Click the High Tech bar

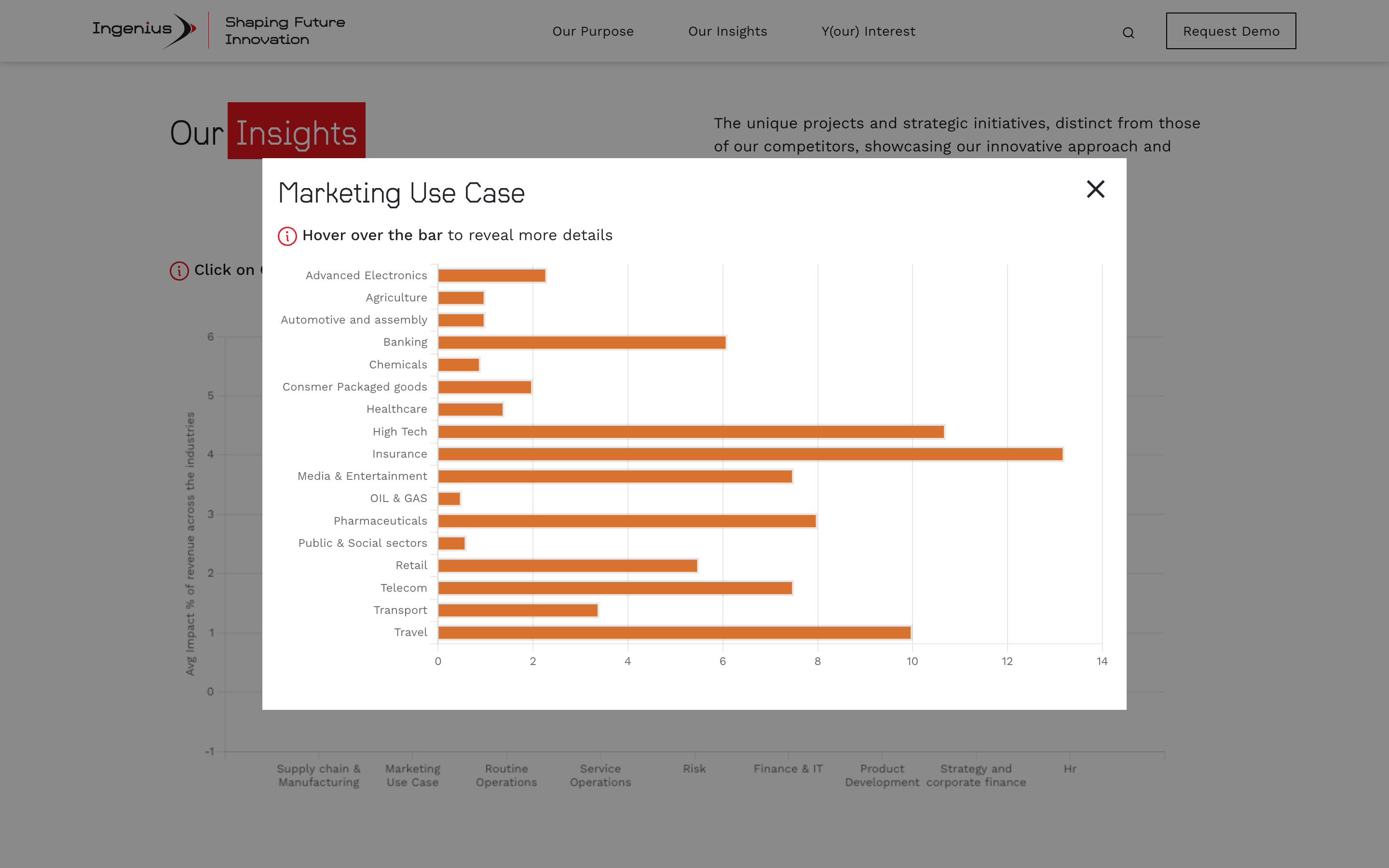point(691,432)
